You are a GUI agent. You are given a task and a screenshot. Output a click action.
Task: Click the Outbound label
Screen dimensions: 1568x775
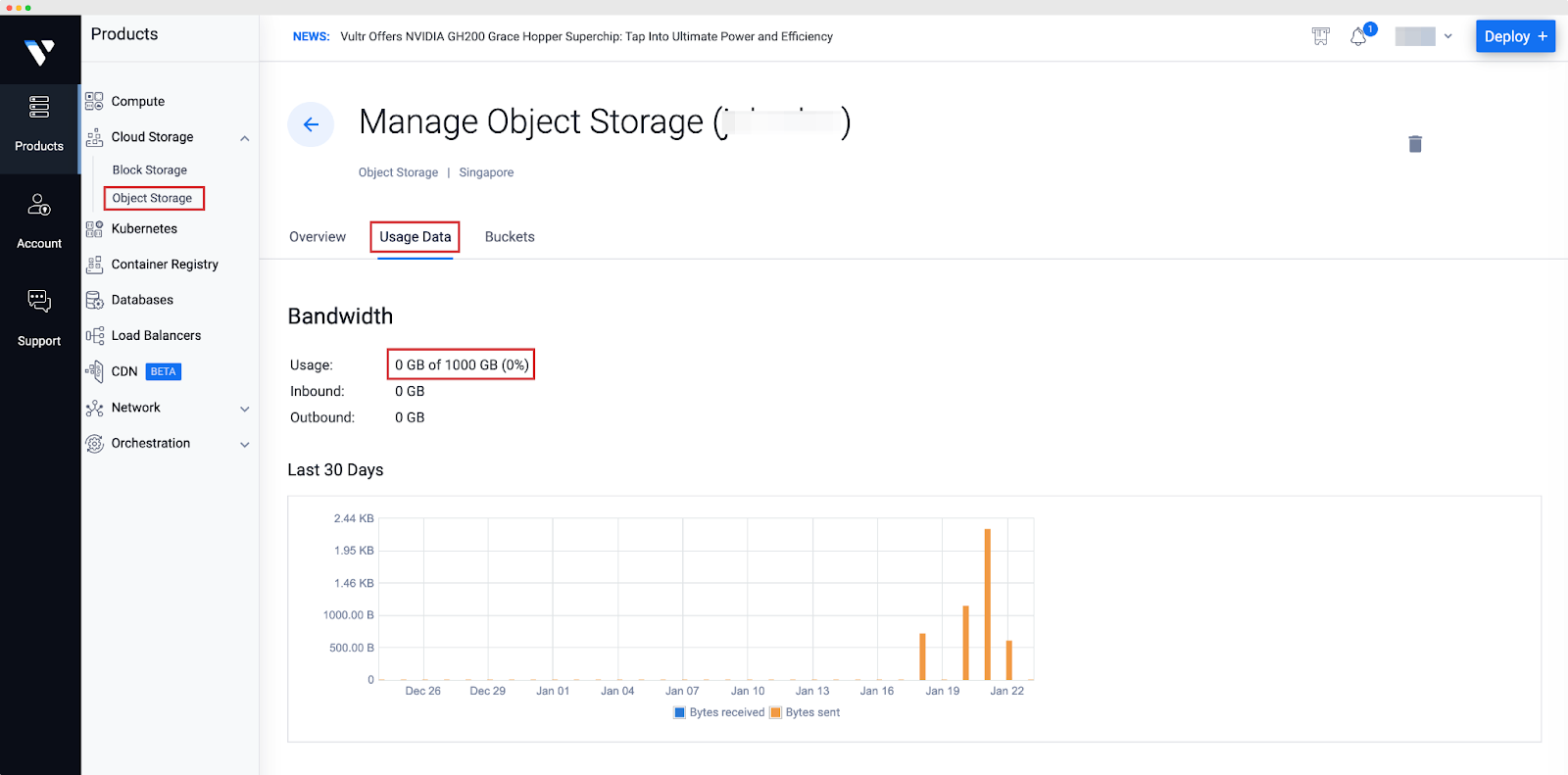(322, 417)
